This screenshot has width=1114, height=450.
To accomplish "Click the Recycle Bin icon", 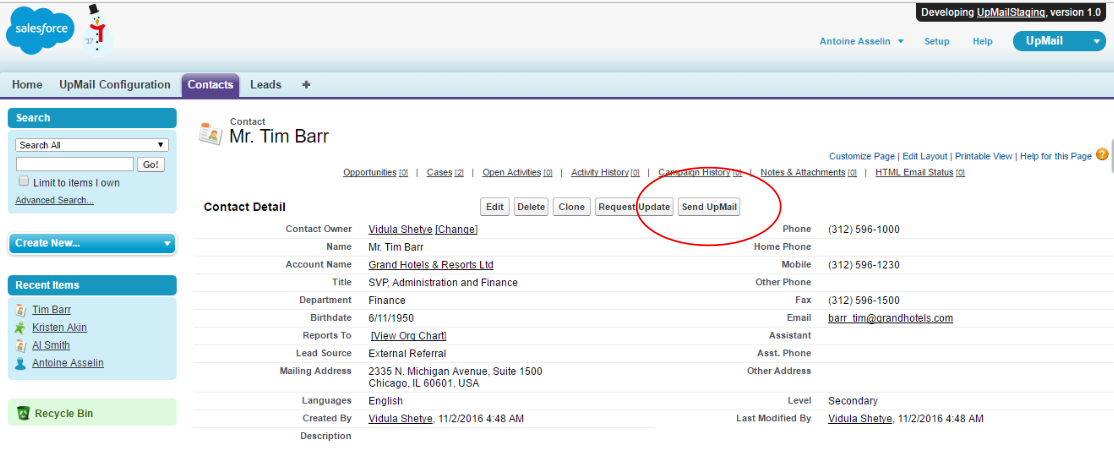I will click(x=23, y=412).
